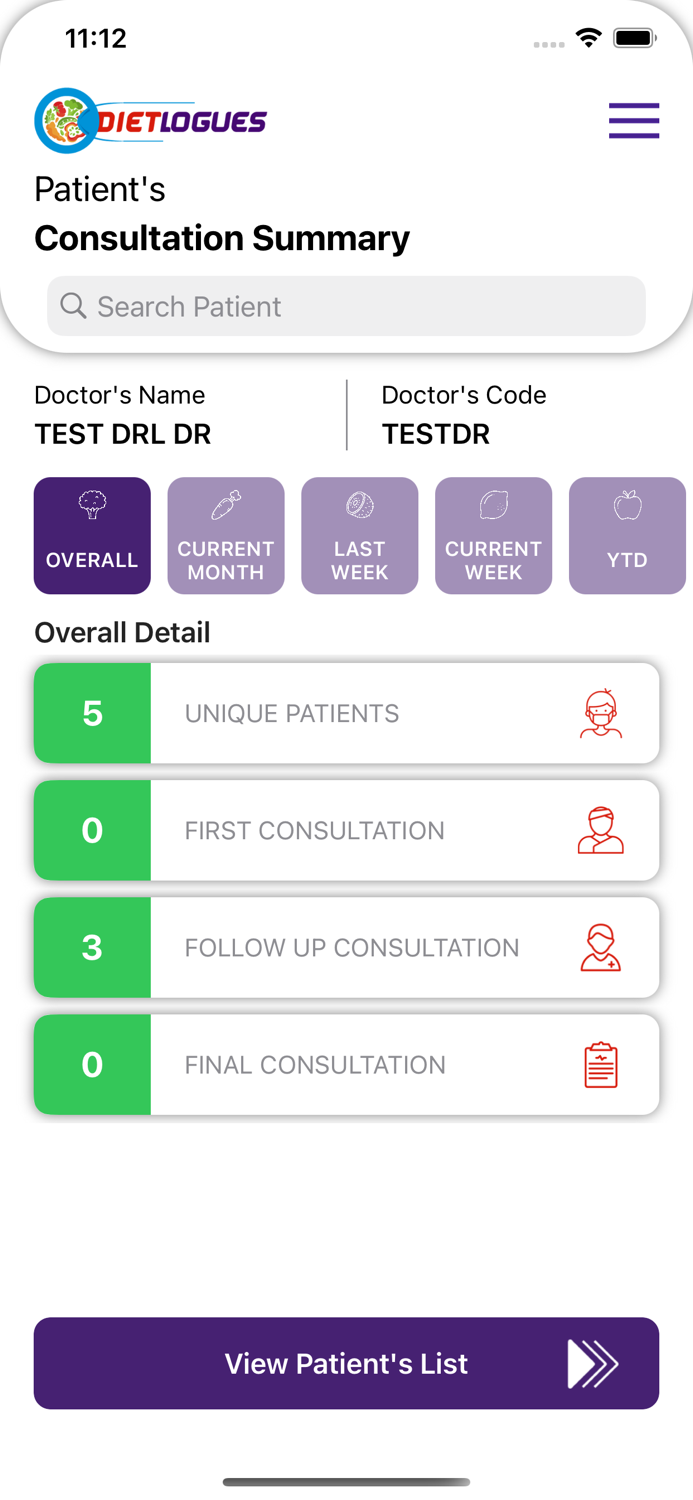Switch to the Current Week filter tab
The height and width of the screenshot is (1500, 693).
tap(494, 535)
